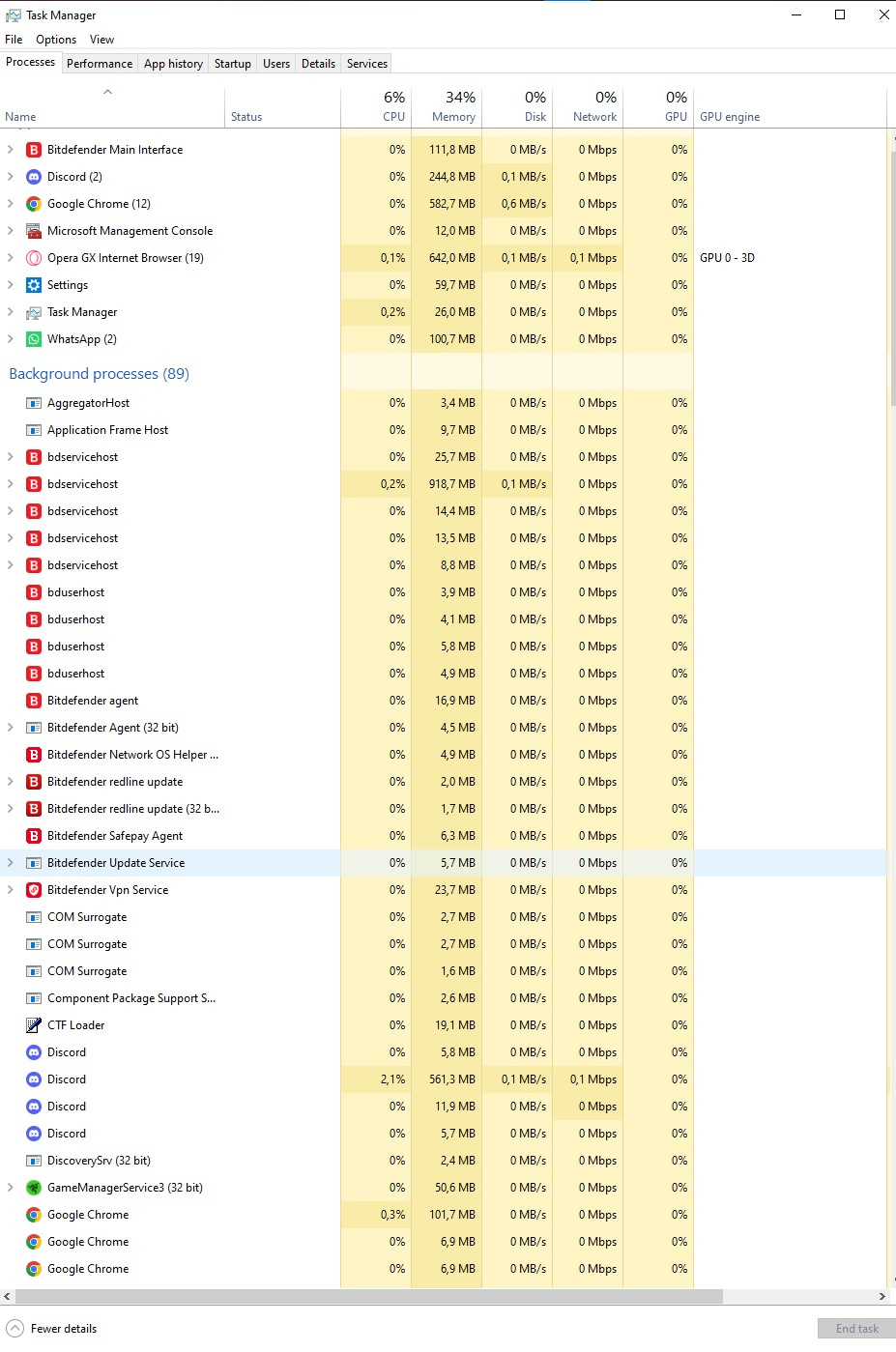896x1352 pixels.
Task: Click the Bitdefender Vpn Service icon
Action: [x=34, y=890]
